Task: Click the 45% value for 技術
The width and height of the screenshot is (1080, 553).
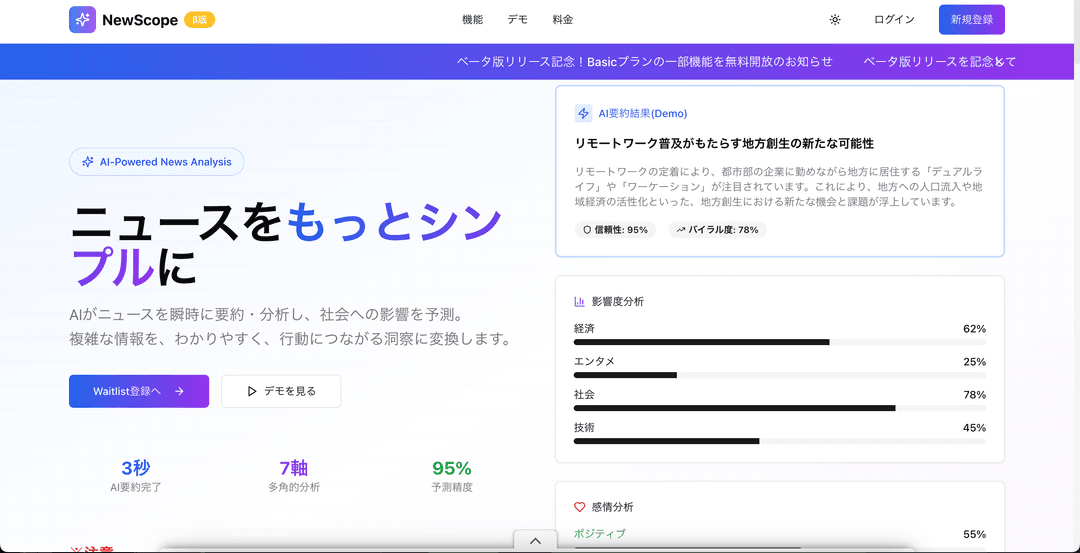Action: click(x=975, y=428)
